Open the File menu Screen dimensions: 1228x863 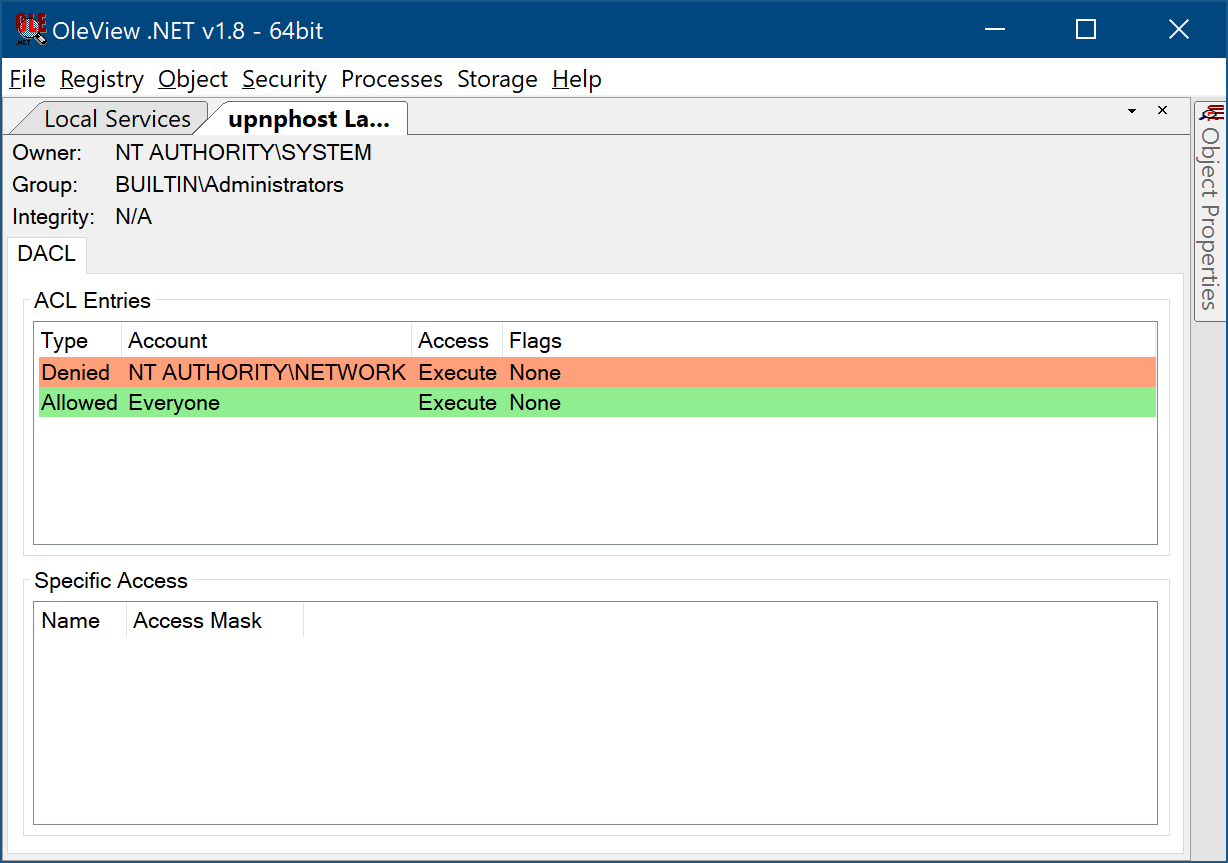point(27,79)
